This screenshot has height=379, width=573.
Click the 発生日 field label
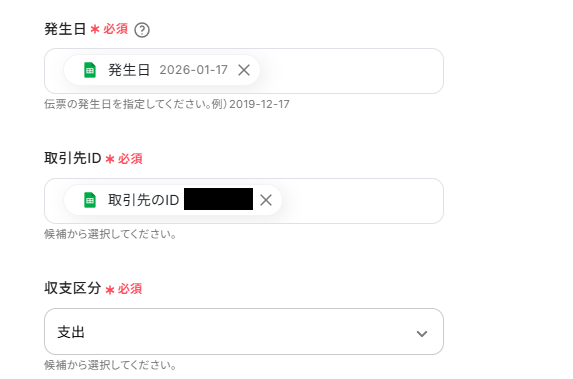[65, 29]
